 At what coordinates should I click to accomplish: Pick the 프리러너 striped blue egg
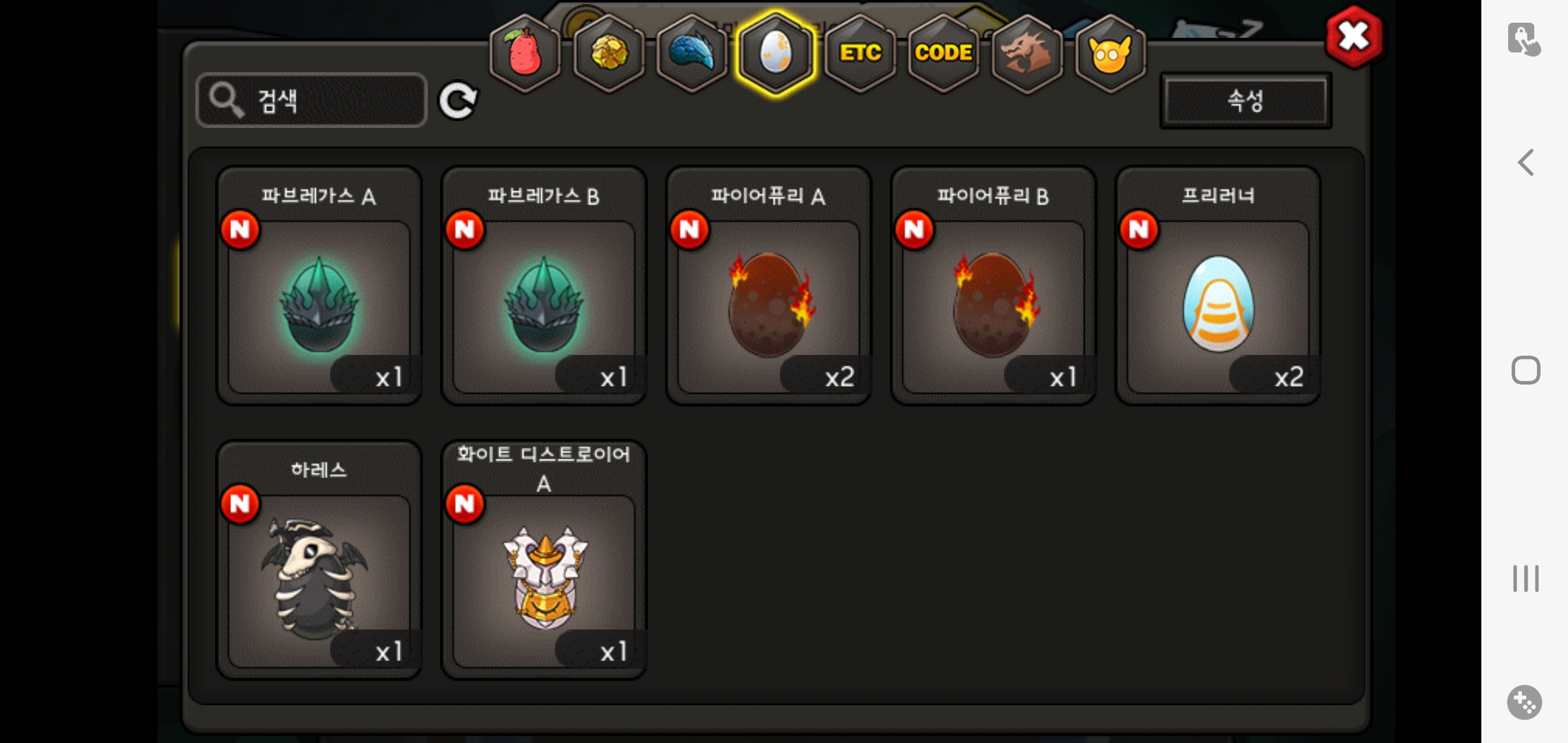[x=1218, y=286]
